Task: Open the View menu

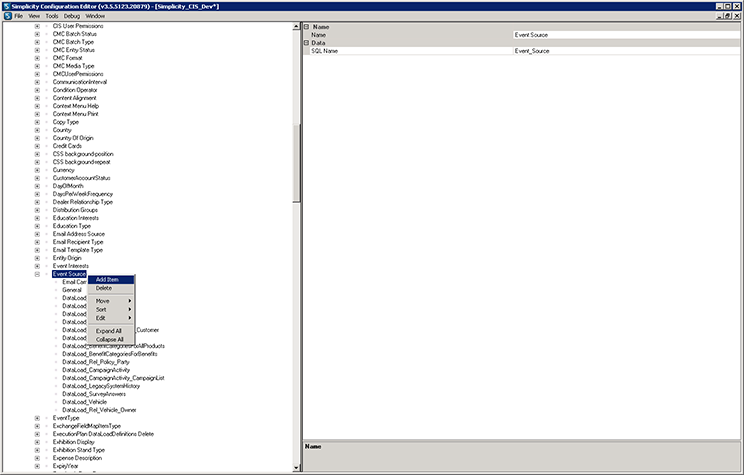Action: pyautogui.click(x=34, y=16)
